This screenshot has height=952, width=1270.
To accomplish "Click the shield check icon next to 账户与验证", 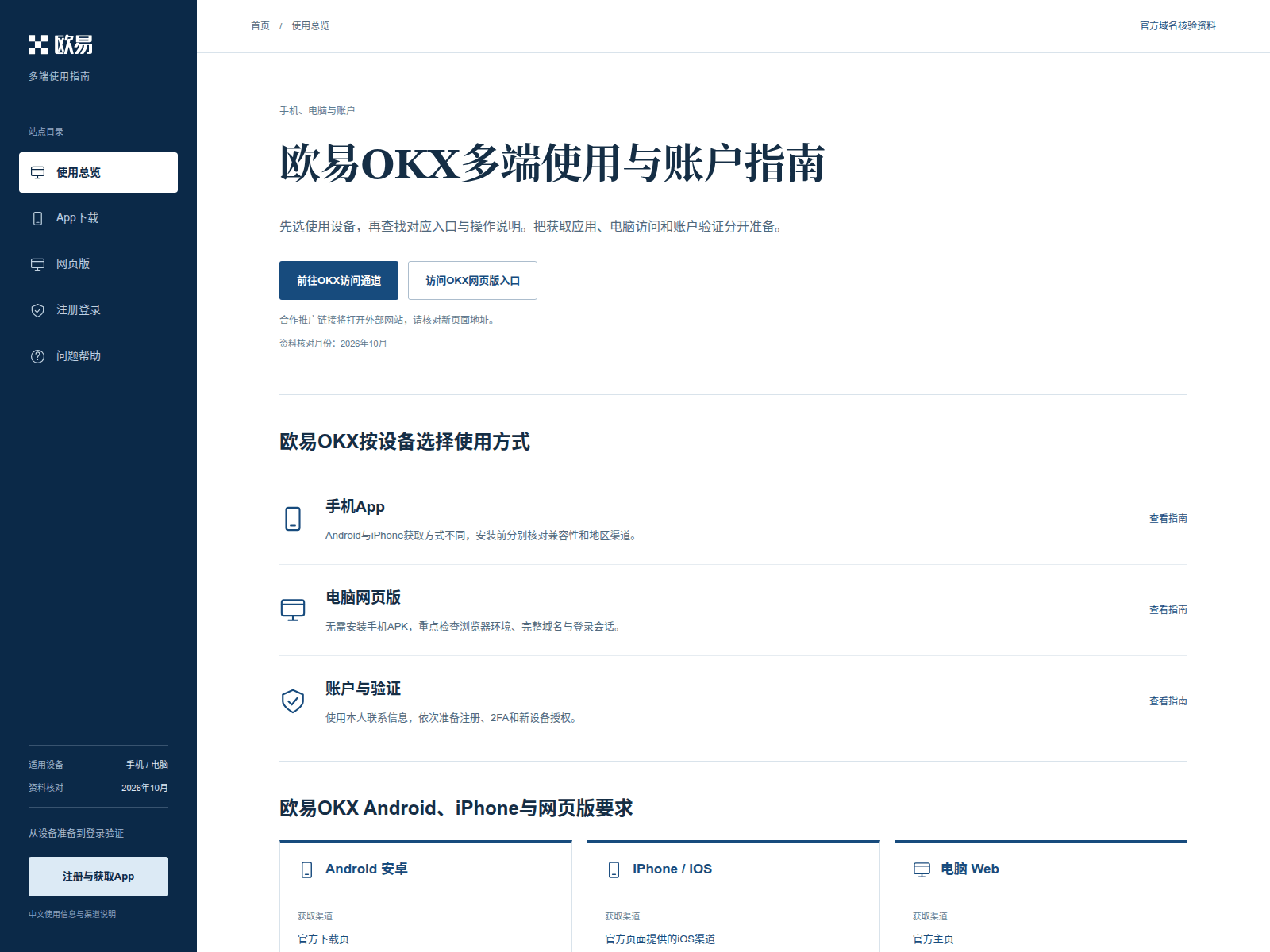I will tap(293, 701).
